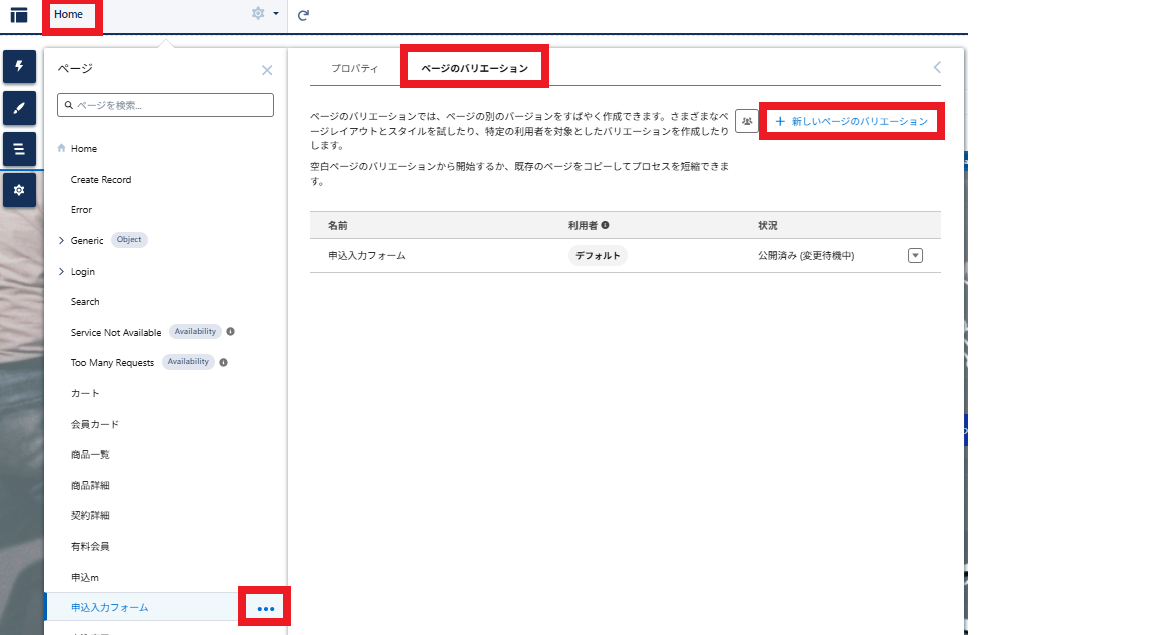
Task: Close the ページ panel
Action: coord(267,70)
